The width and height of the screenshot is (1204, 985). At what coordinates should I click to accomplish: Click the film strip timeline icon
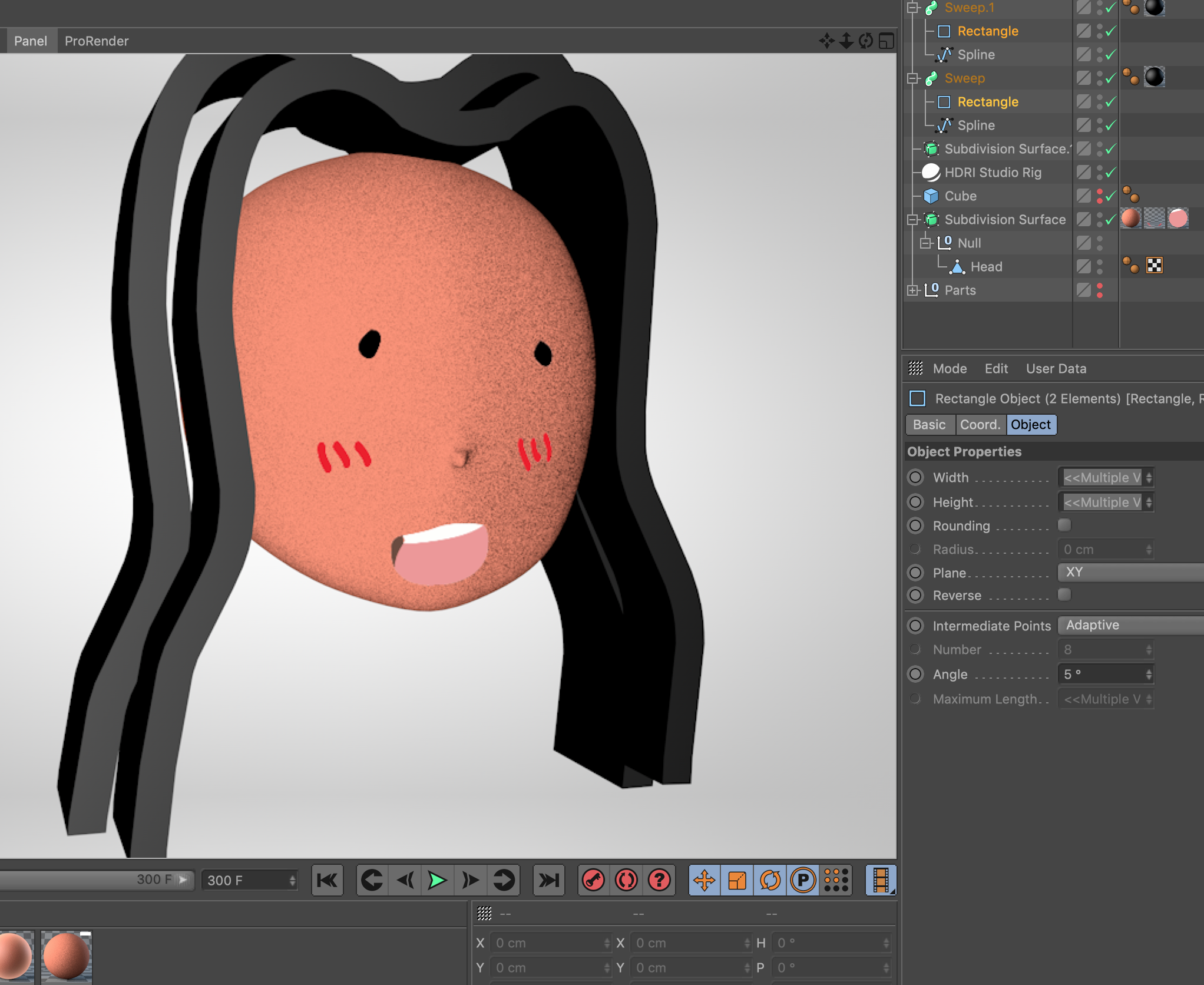tap(881, 880)
